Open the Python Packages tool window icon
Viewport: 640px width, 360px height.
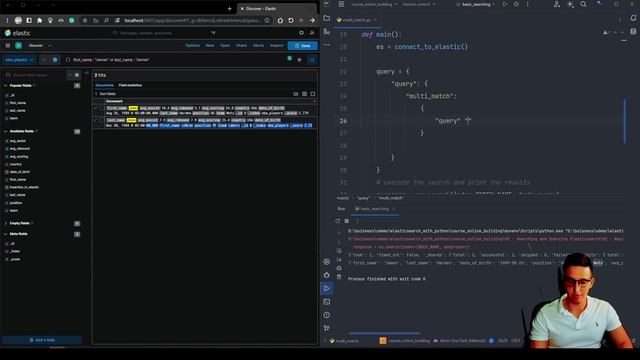(327, 262)
